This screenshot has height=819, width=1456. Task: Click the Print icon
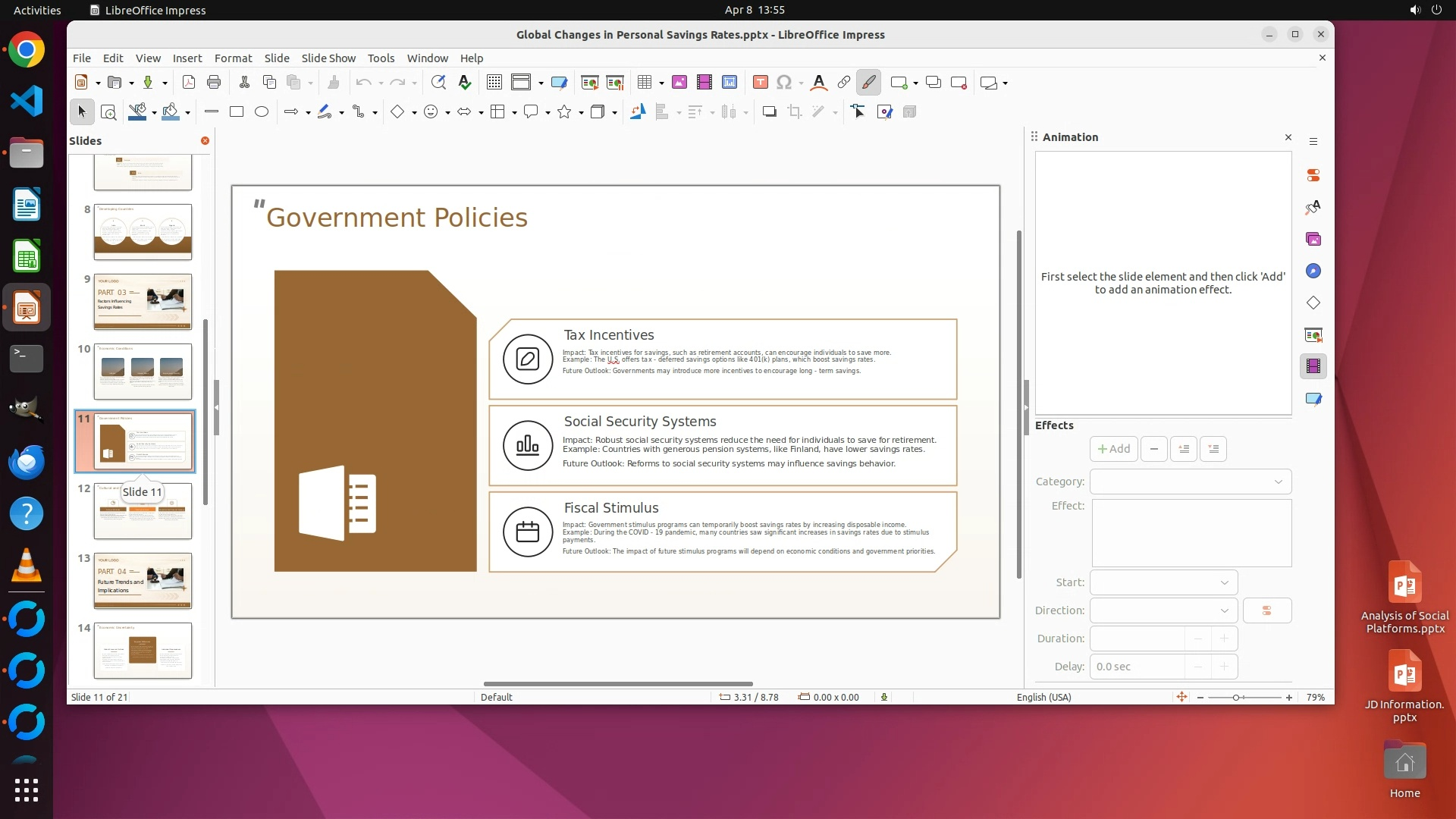[x=214, y=83]
